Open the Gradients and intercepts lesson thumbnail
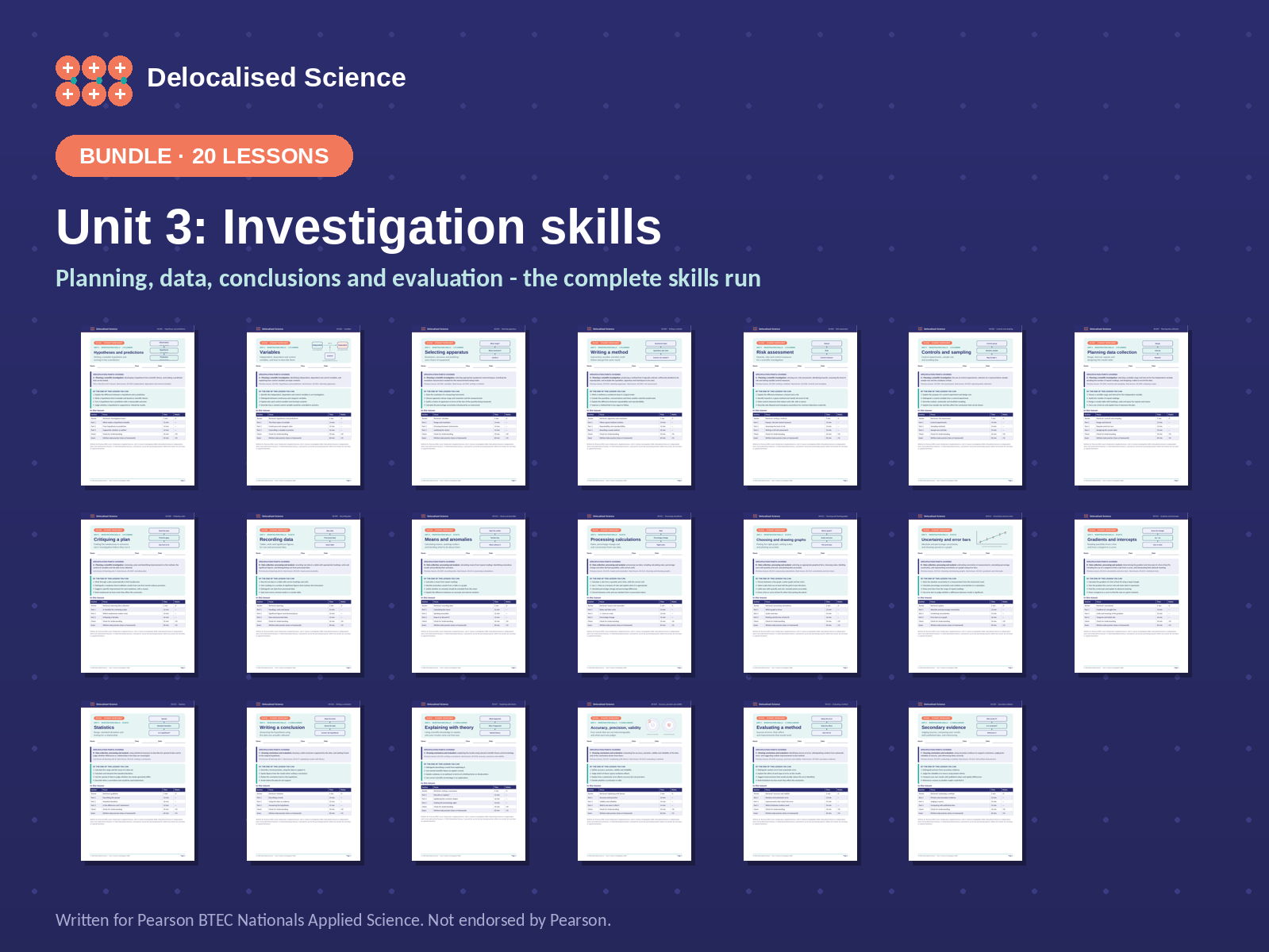This screenshot has height=952, width=1269. point(1132,593)
